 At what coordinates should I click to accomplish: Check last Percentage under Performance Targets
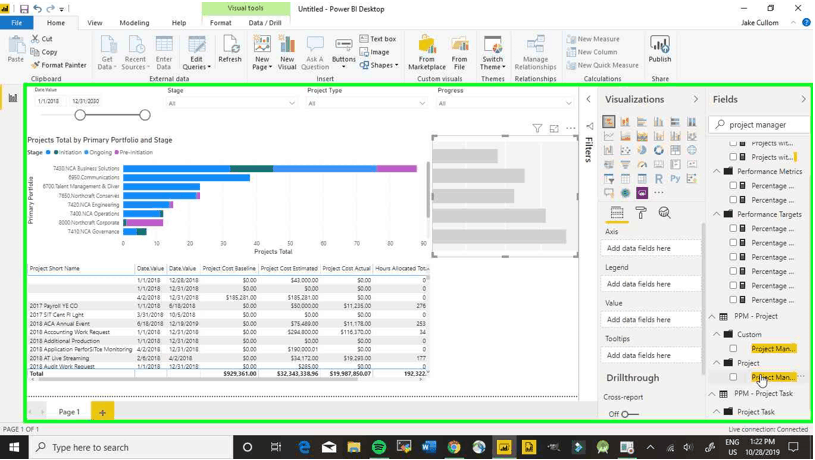point(733,300)
